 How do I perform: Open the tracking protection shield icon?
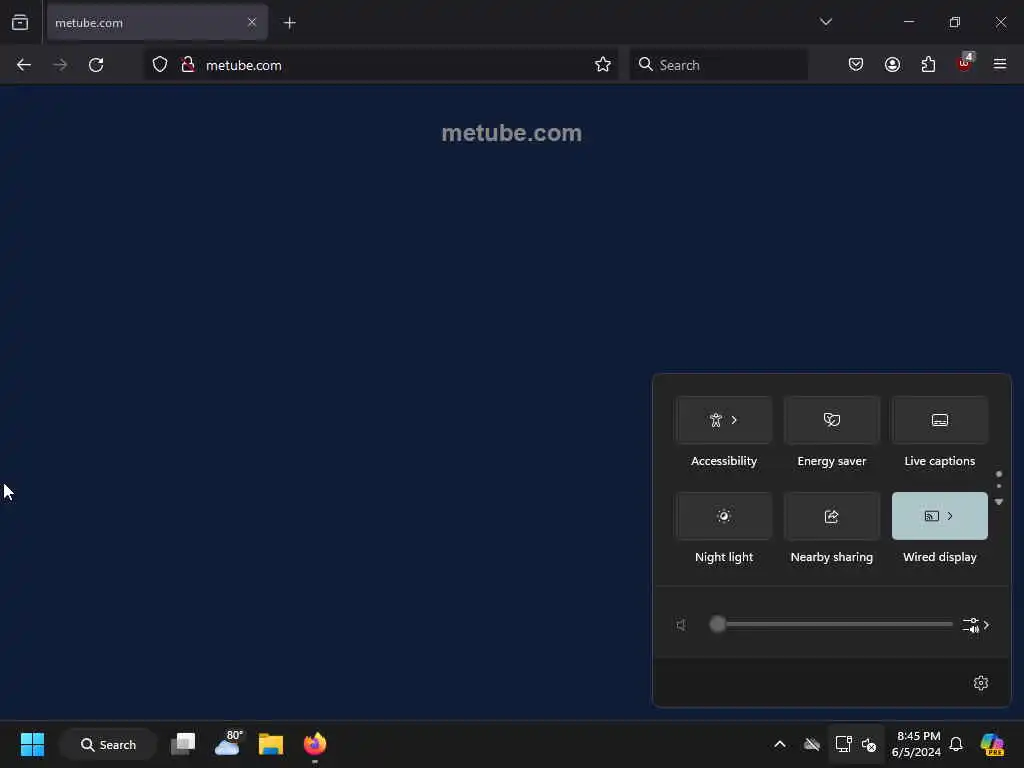[160, 65]
